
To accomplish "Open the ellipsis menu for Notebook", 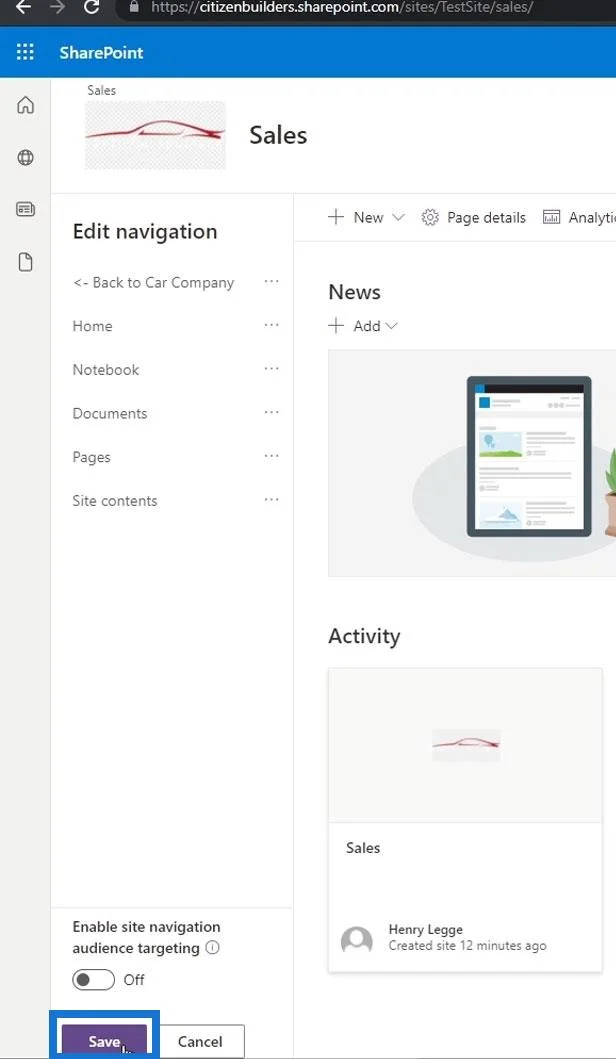I will click(272, 369).
